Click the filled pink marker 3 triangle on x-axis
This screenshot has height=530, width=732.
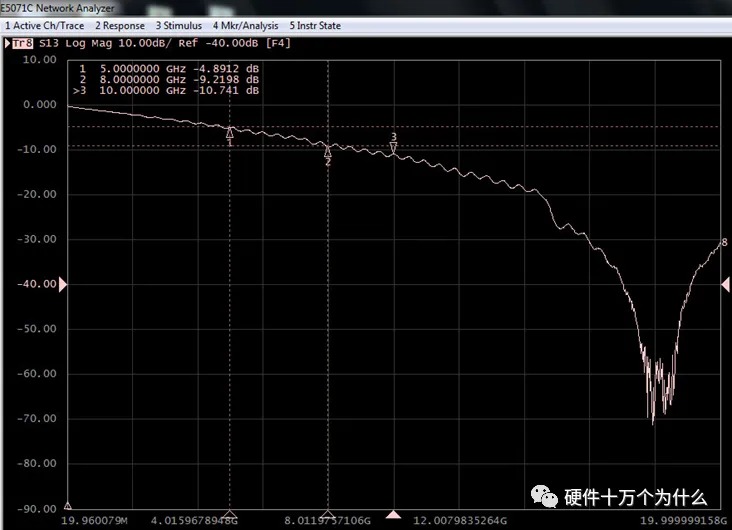[x=393, y=515]
